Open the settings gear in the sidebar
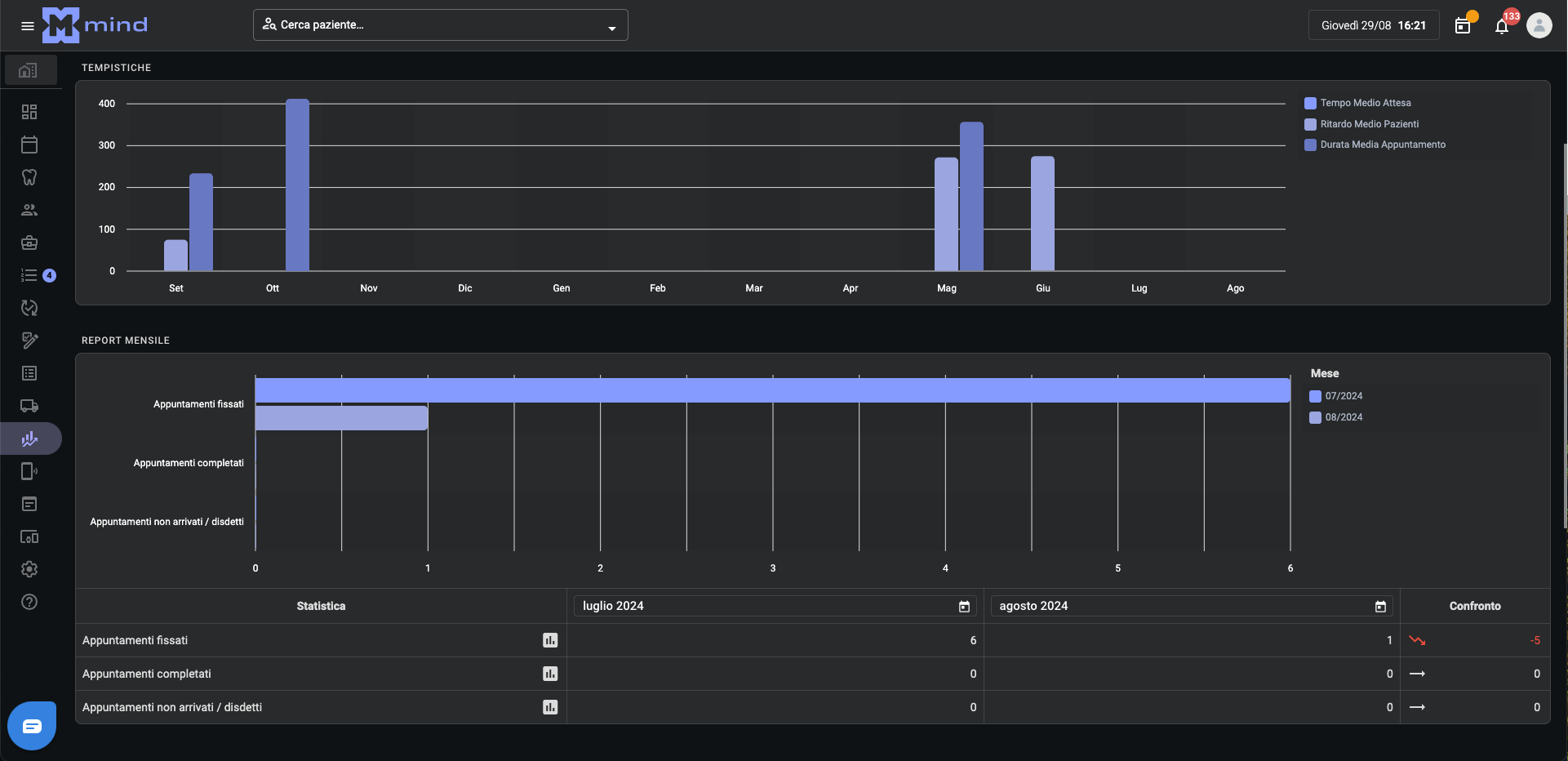Image resolution: width=1568 pixels, height=761 pixels. pyautogui.click(x=29, y=569)
